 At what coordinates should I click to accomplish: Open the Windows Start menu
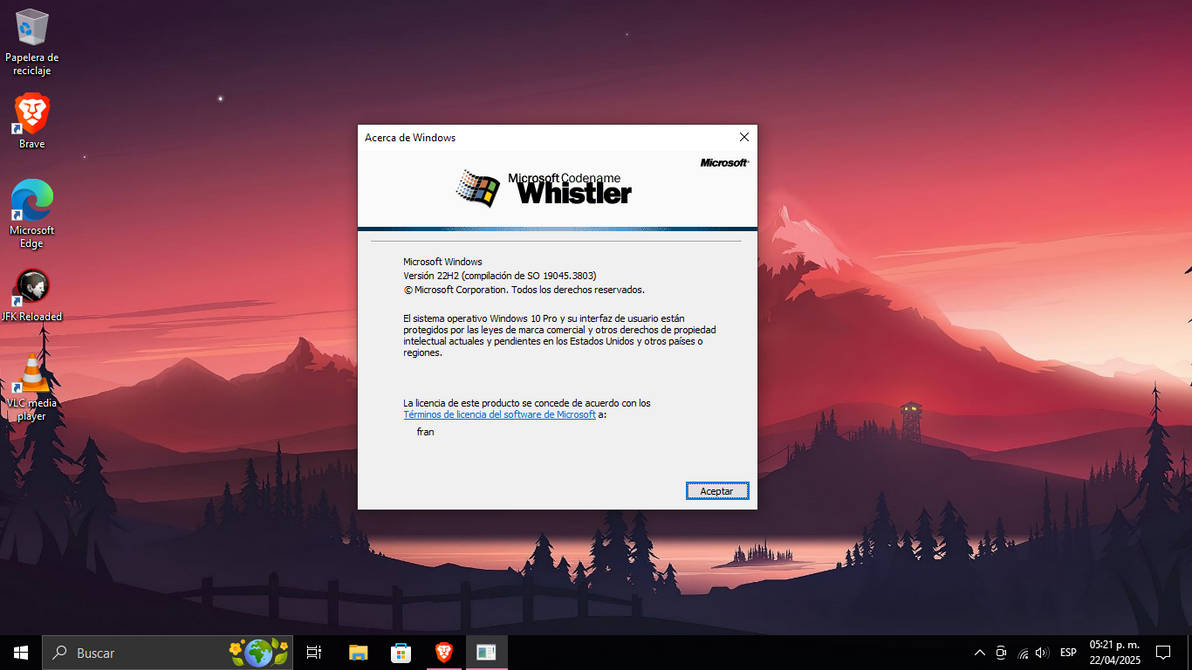click(21, 653)
